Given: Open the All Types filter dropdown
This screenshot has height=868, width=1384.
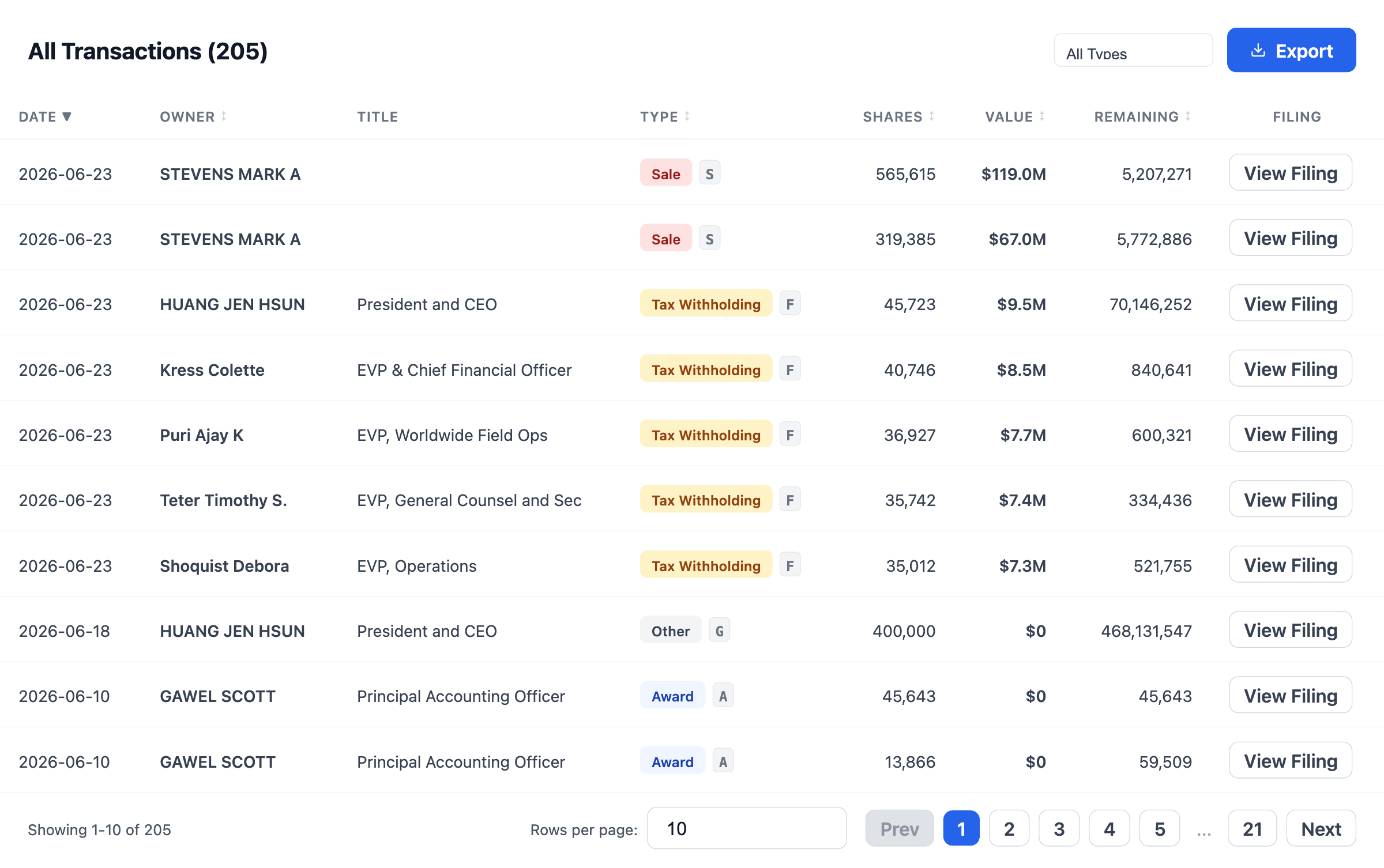Looking at the screenshot, I should point(1133,51).
